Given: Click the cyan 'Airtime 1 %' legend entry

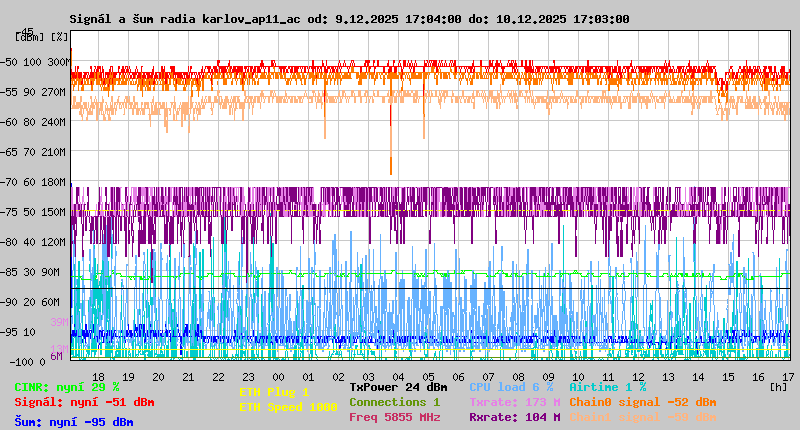Looking at the screenshot, I should pyautogui.click(x=608, y=387).
